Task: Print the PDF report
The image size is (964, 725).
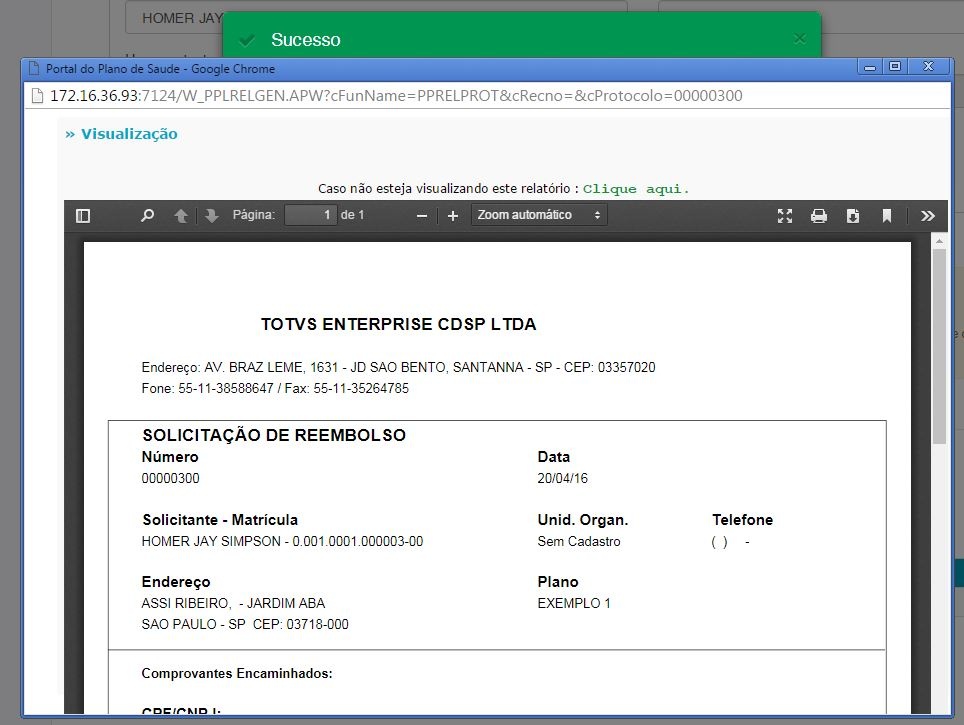Action: 819,216
